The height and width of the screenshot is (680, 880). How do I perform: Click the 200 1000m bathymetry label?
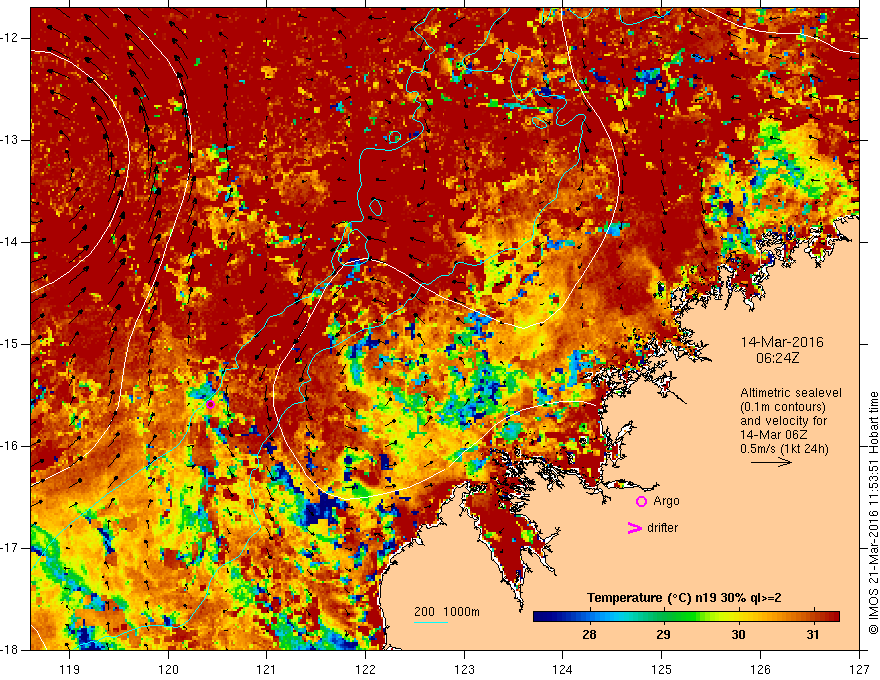[x=447, y=612]
